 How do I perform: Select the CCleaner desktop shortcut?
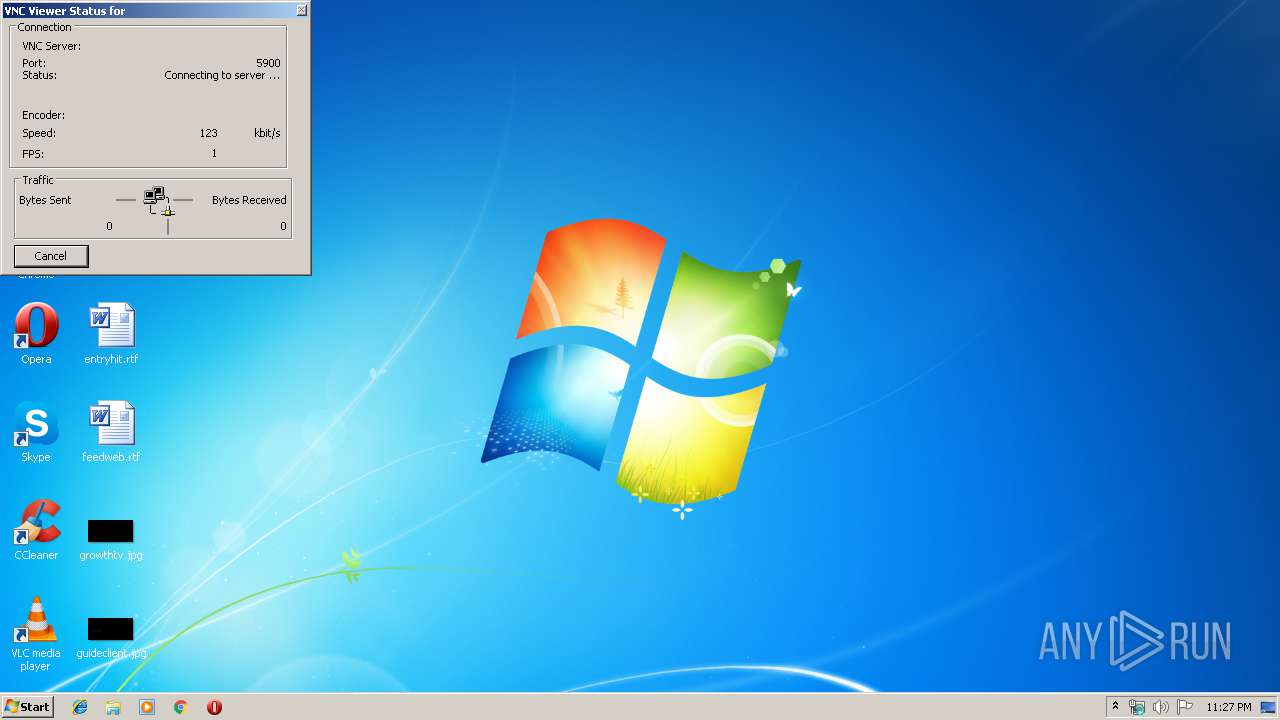click(x=36, y=530)
